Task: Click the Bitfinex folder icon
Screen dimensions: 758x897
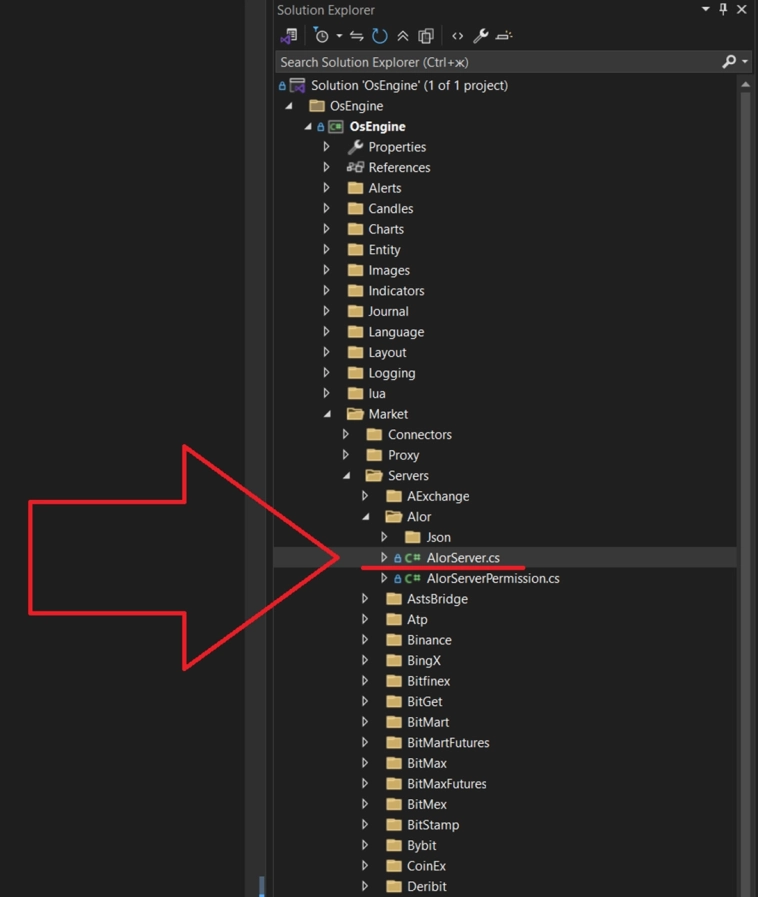Action: 394,681
